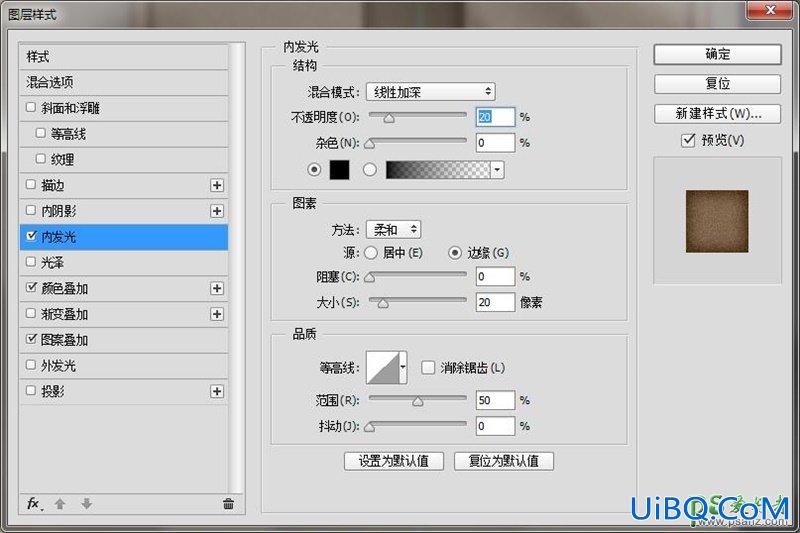Enable the 光泽 checkbox

click(31, 262)
